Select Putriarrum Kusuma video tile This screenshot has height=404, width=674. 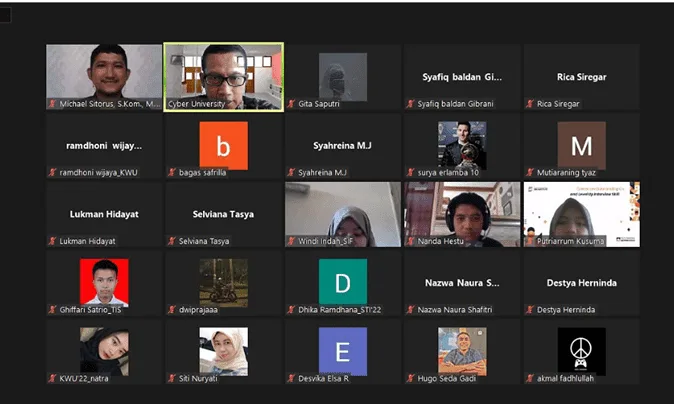coord(582,214)
